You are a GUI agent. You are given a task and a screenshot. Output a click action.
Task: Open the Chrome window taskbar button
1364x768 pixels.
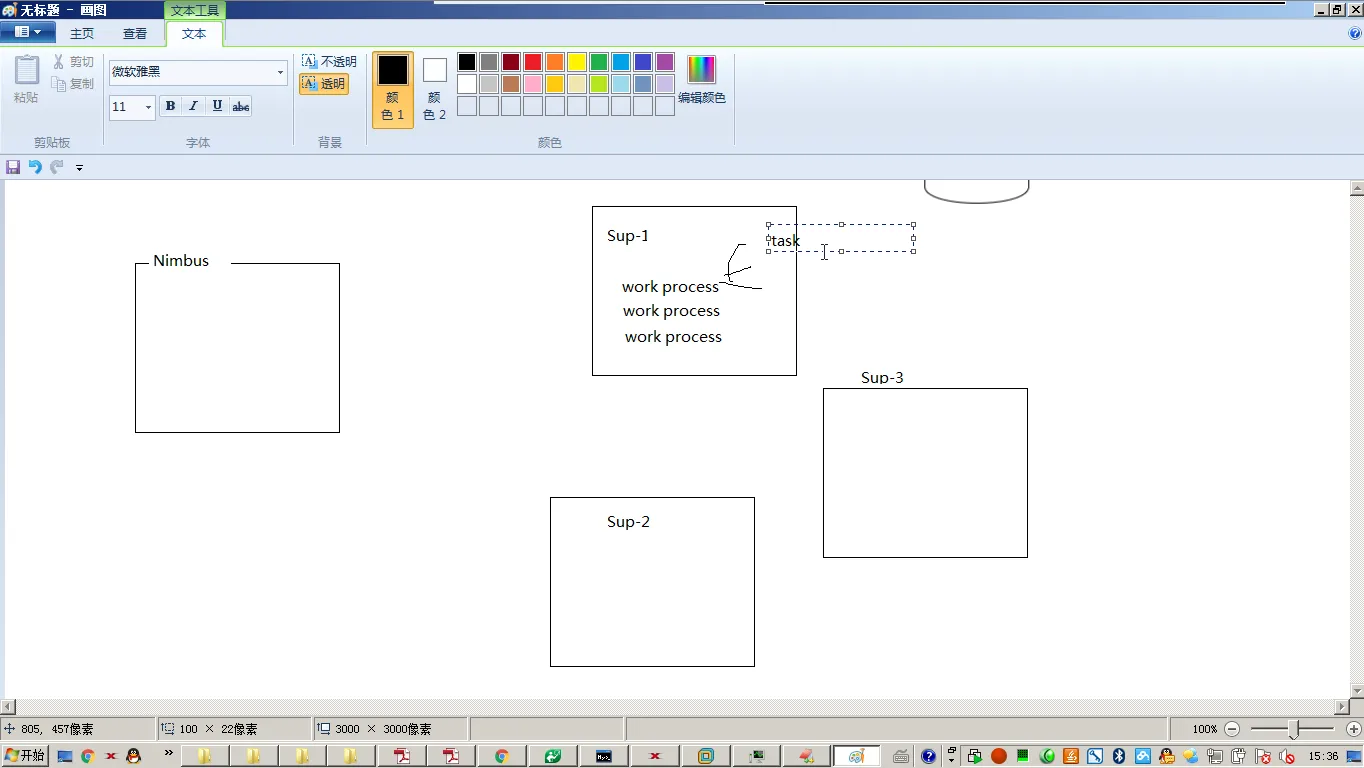coord(502,757)
